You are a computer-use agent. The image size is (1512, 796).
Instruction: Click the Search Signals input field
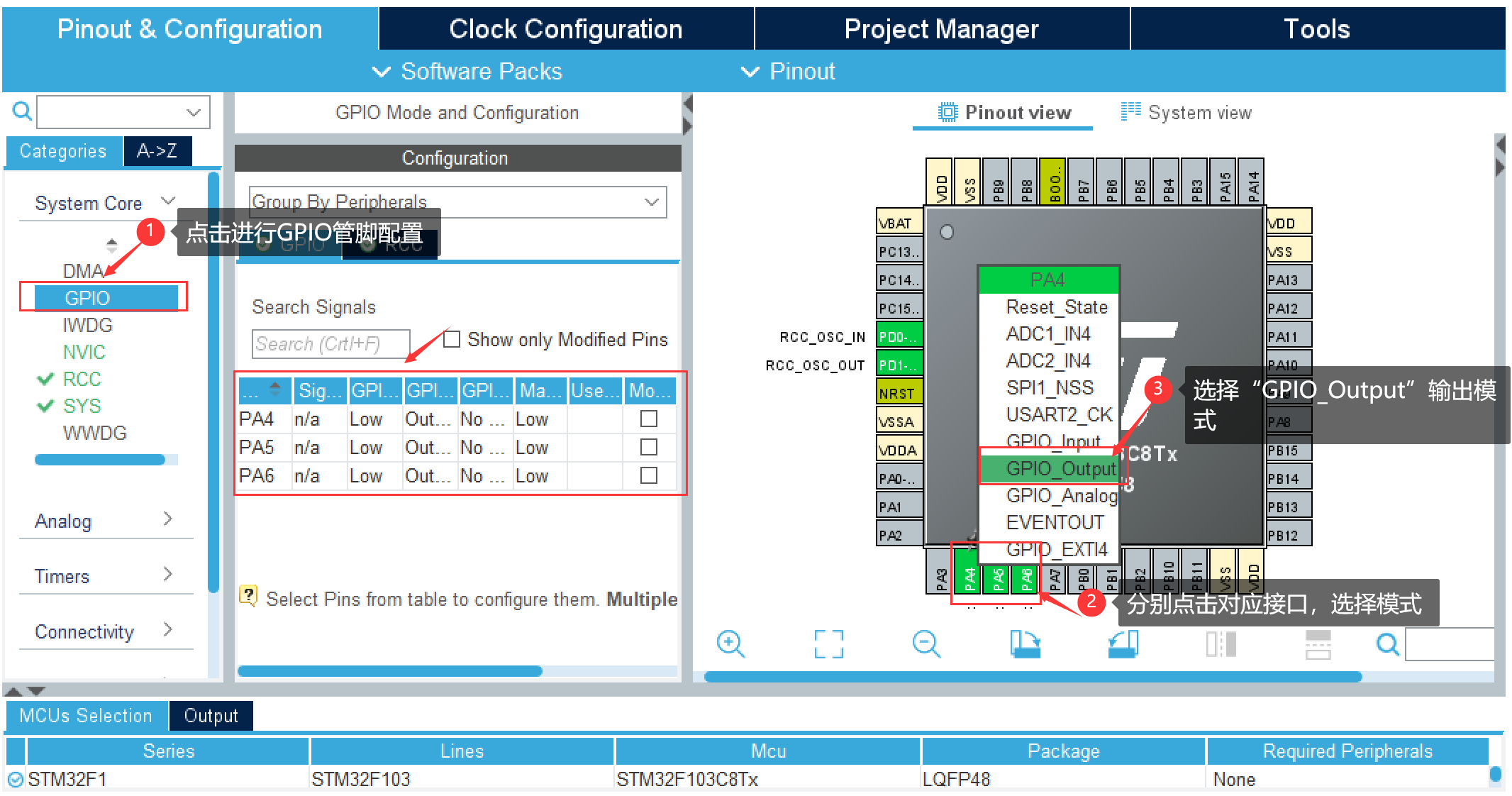click(330, 343)
